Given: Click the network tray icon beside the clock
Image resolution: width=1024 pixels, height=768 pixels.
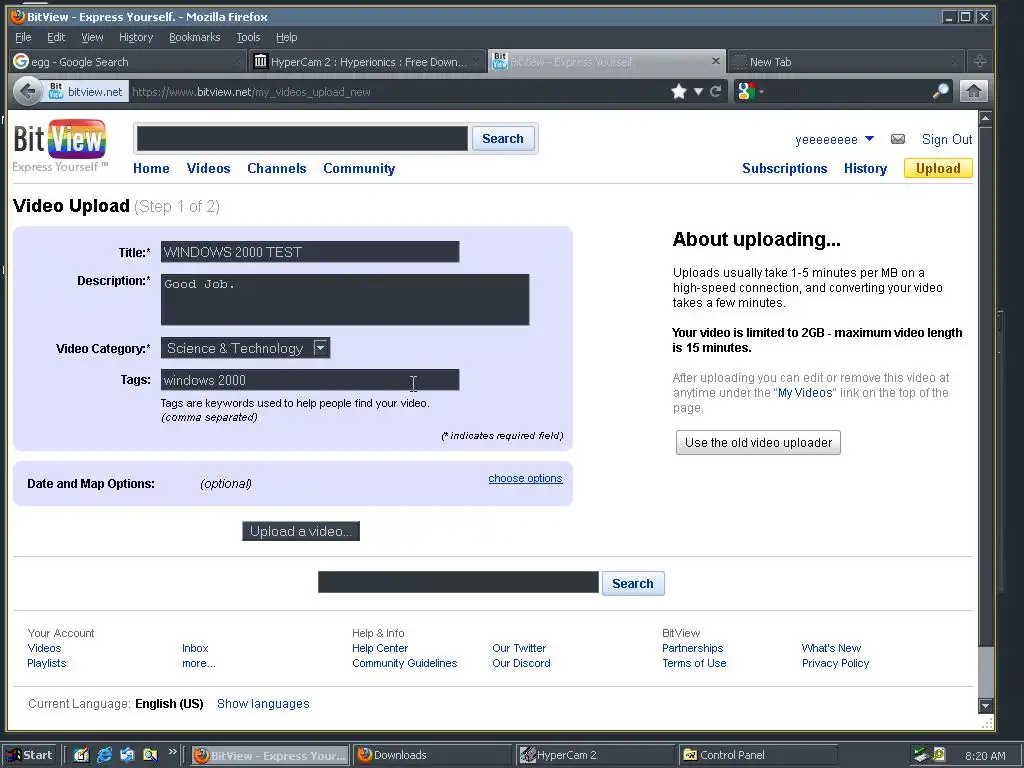Looking at the screenshot, I should (x=921, y=755).
